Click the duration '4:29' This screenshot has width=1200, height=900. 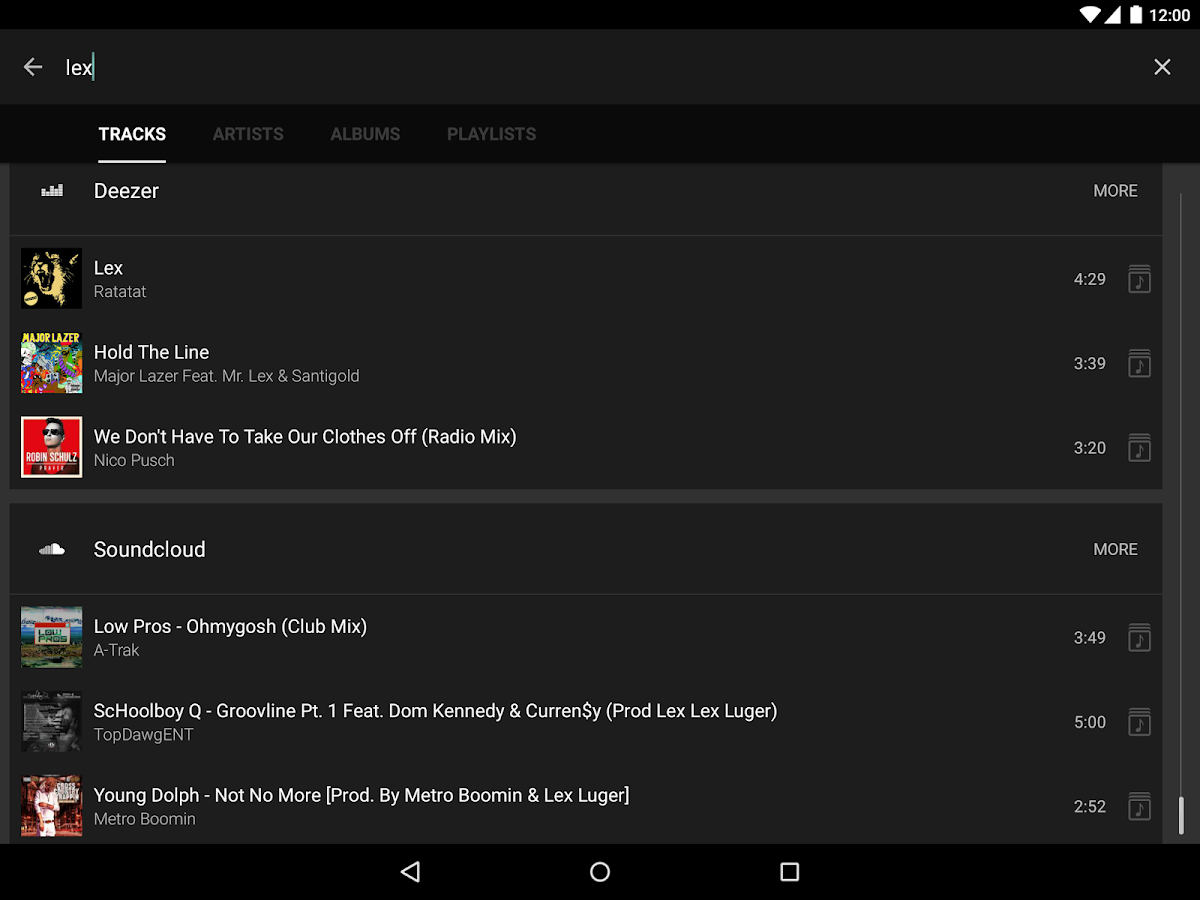point(1089,279)
